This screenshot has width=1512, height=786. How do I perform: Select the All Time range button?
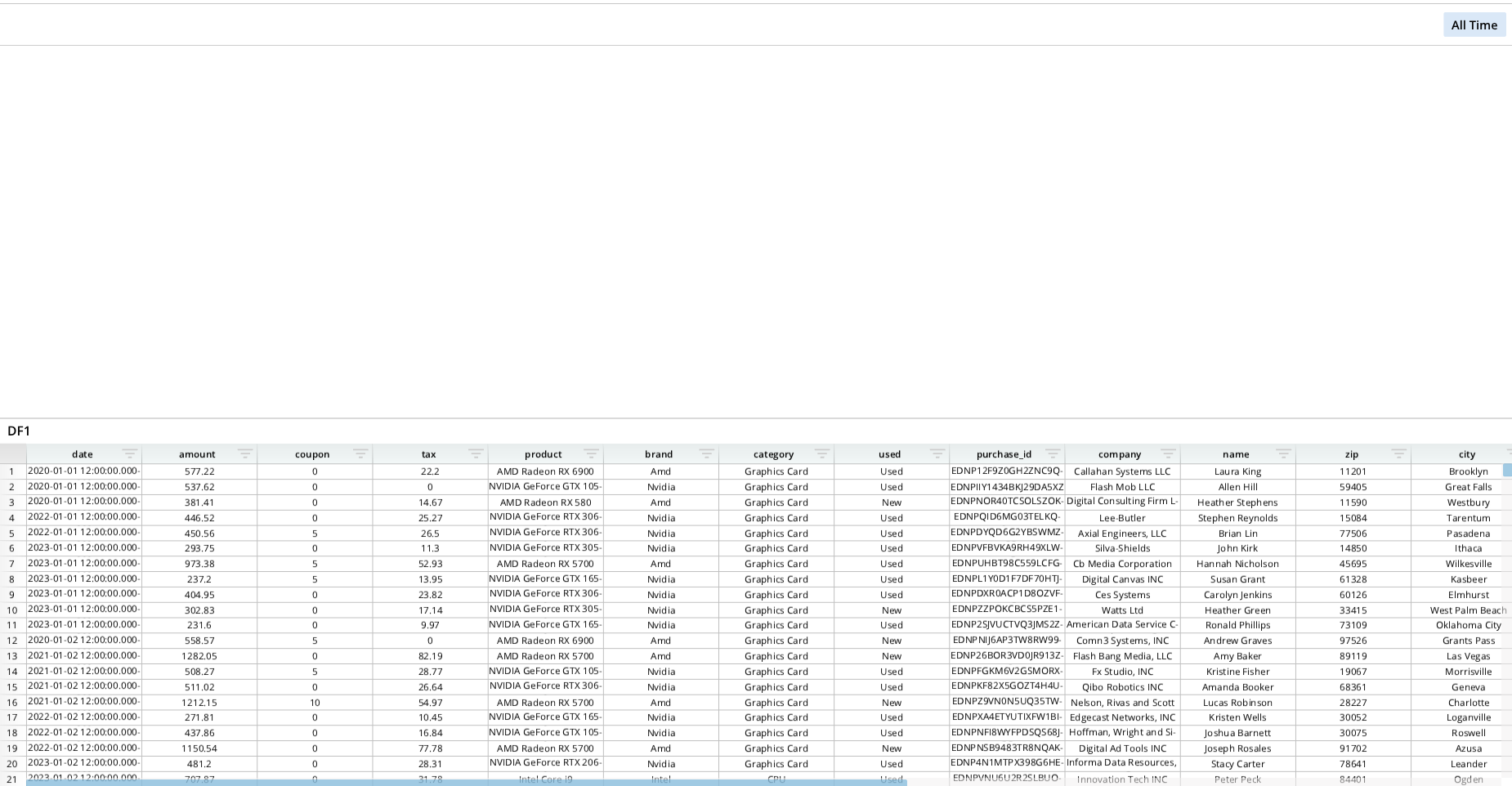[1474, 25]
